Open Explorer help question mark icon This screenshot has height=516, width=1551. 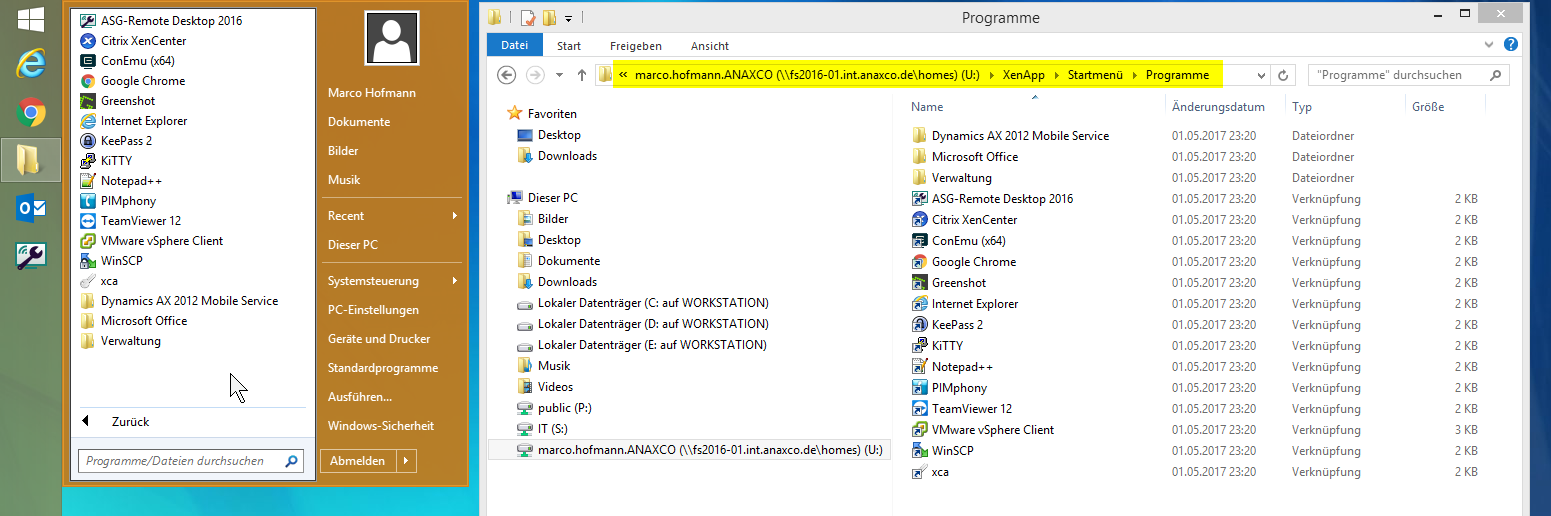1511,45
